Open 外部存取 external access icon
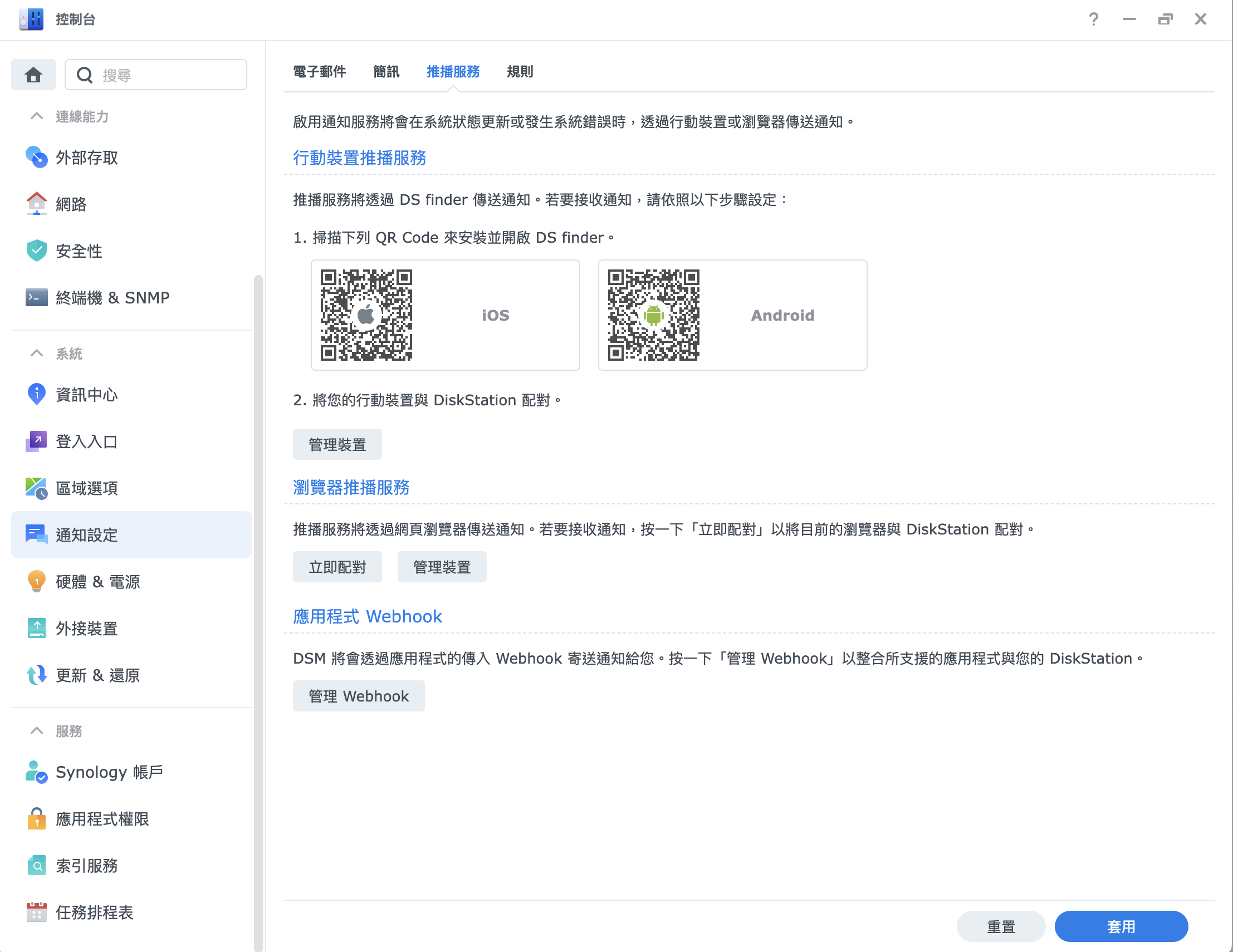Viewport: 1233px width, 952px height. pos(37,158)
